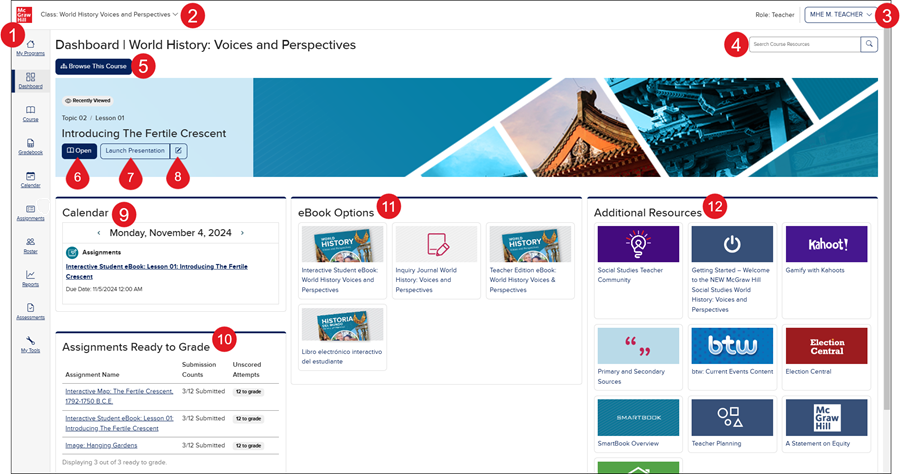Switch to Course in sidebar
Screen dimensions: 900x474
(30, 113)
